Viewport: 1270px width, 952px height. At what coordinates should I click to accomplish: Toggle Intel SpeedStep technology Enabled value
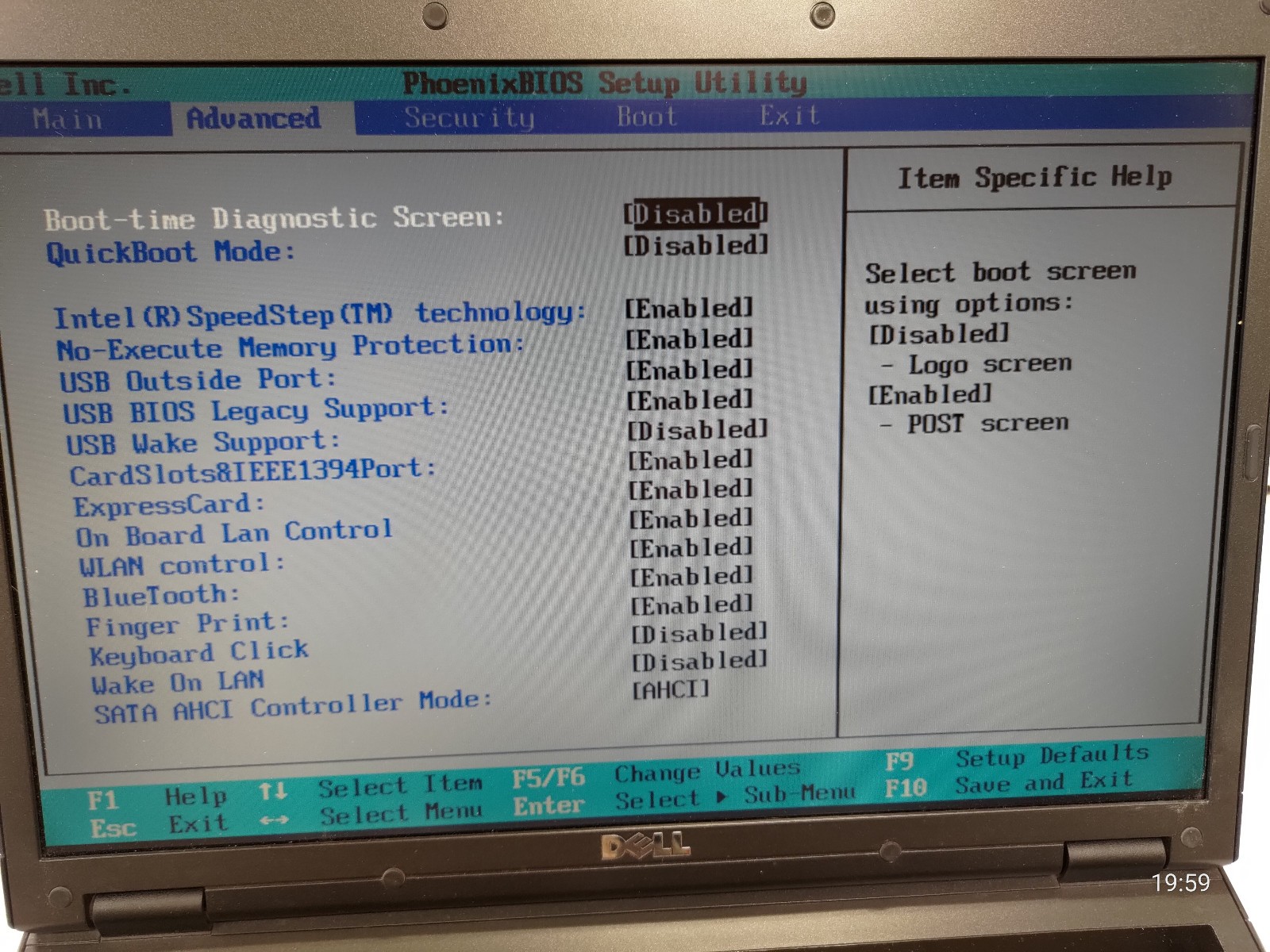pos(689,308)
